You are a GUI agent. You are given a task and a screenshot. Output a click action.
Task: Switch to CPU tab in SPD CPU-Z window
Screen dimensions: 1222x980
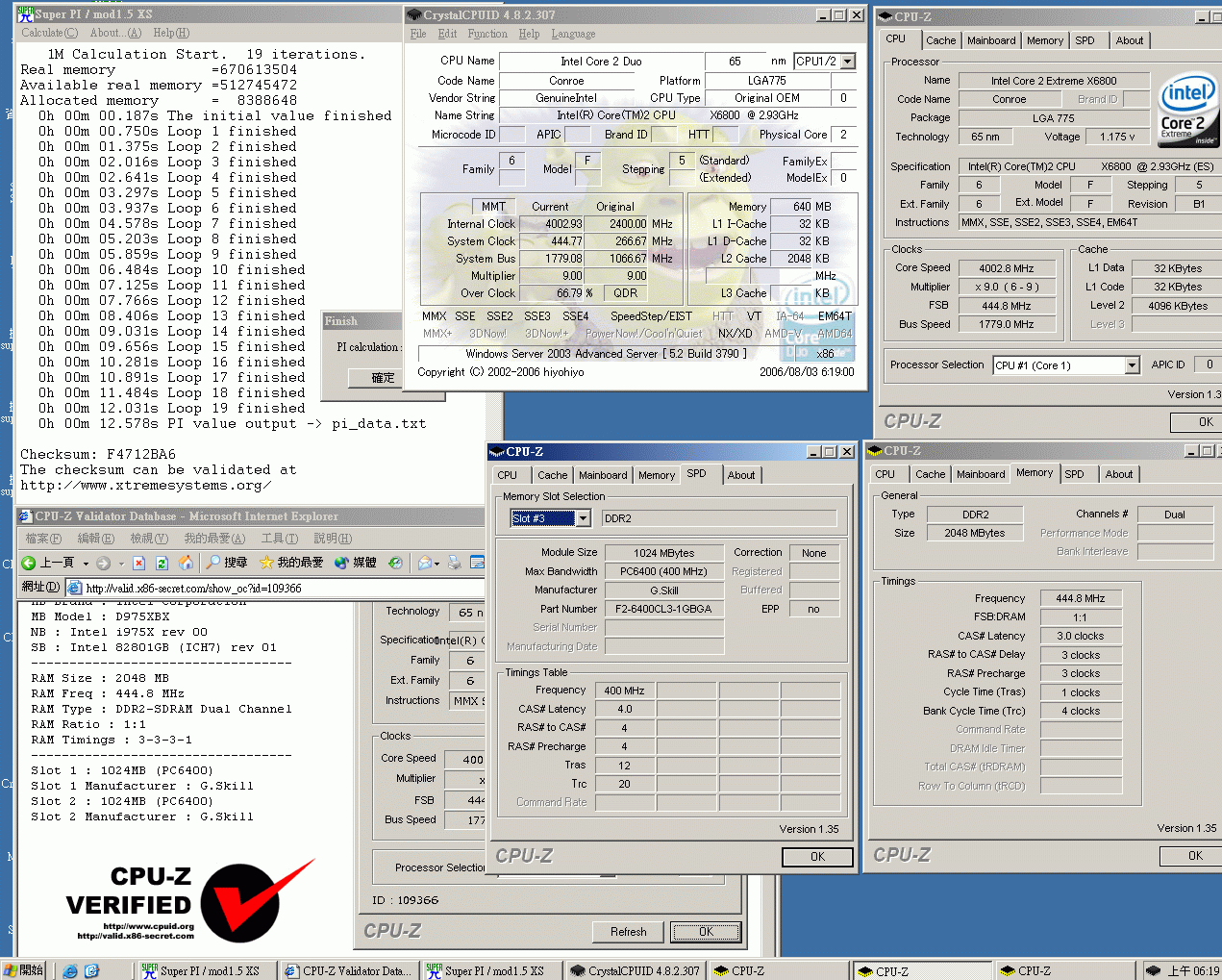[508, 475]
